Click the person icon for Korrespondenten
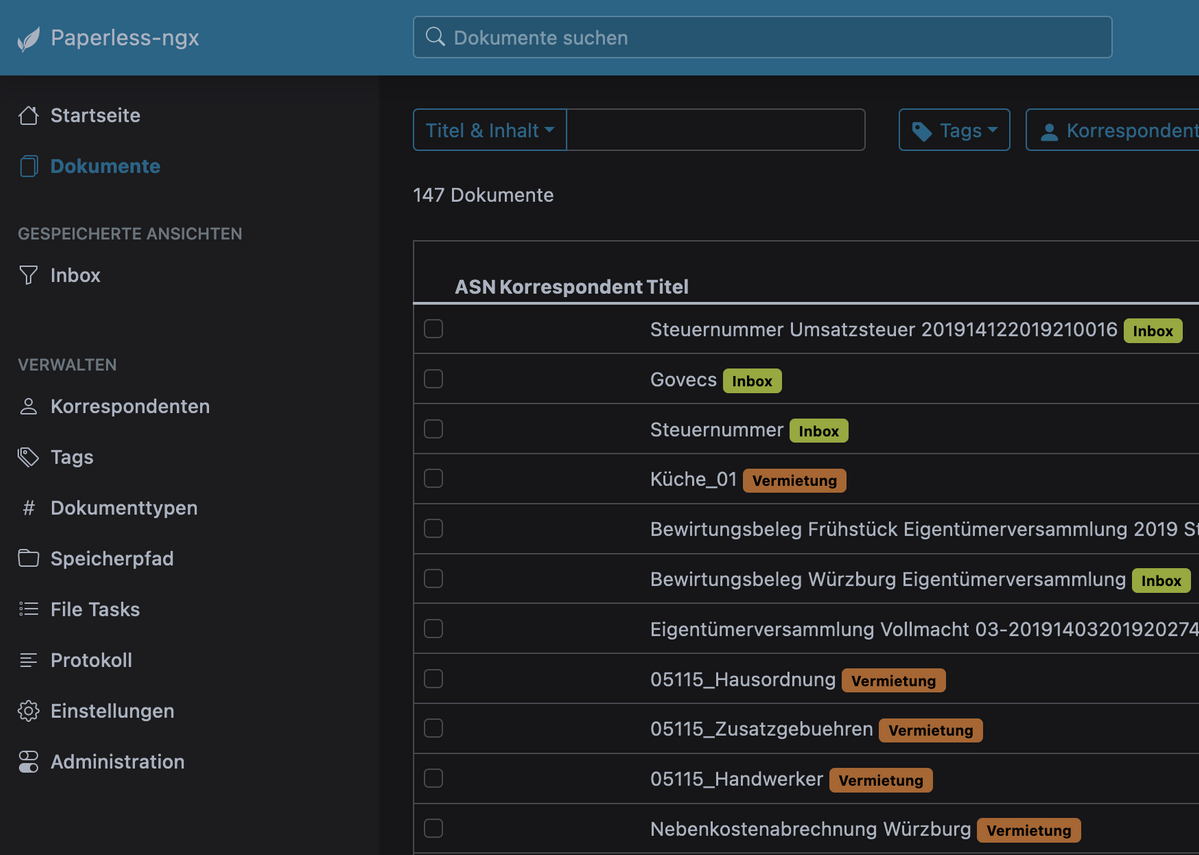Screen dimensions: 1199x855 pyautogui.click(x=29, y=406)
